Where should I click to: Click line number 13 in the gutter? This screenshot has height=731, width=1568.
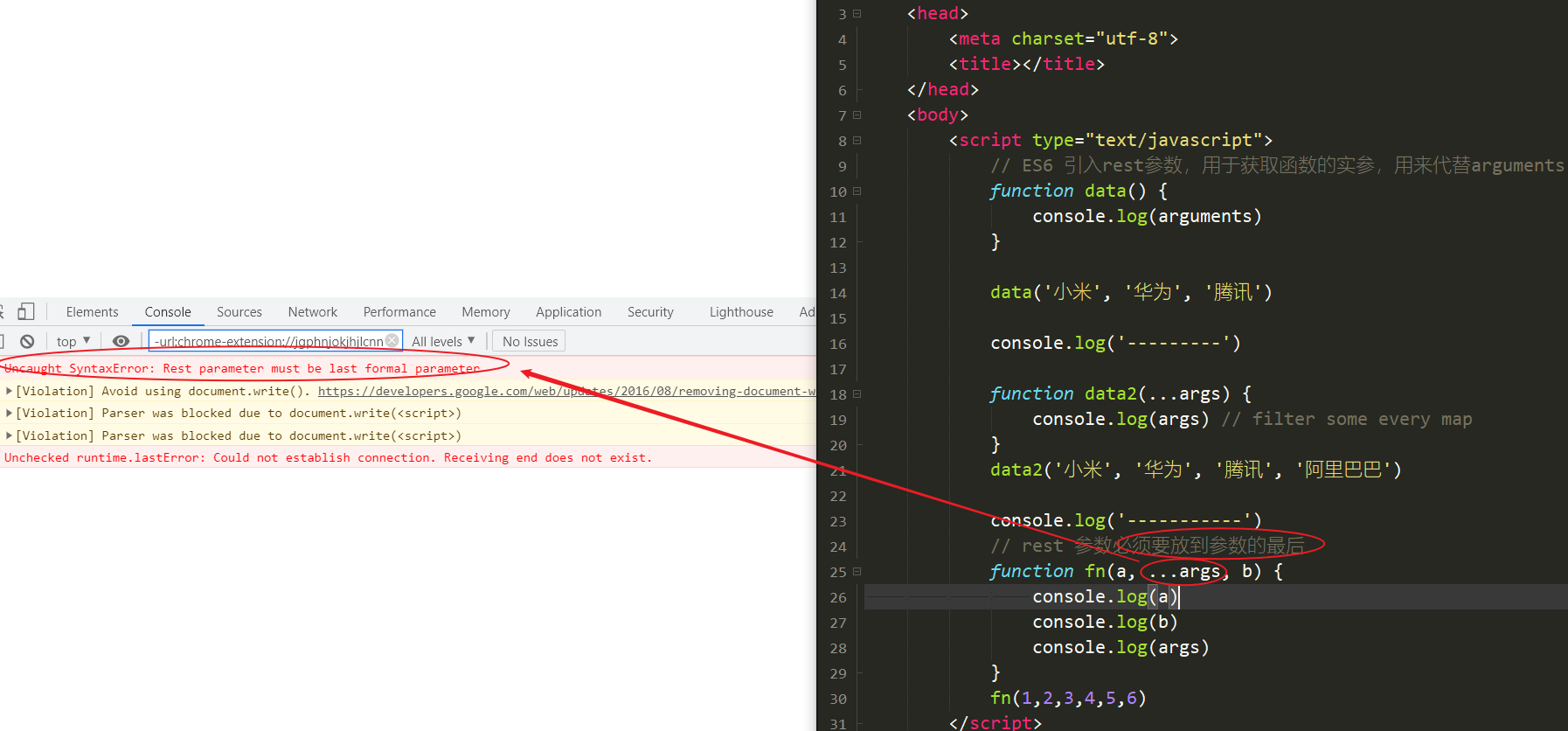838,268
